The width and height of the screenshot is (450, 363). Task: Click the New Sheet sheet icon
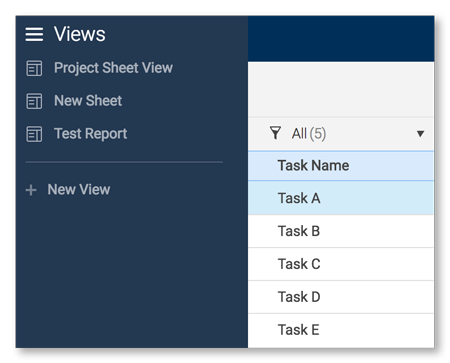click(x=34, y=101)
